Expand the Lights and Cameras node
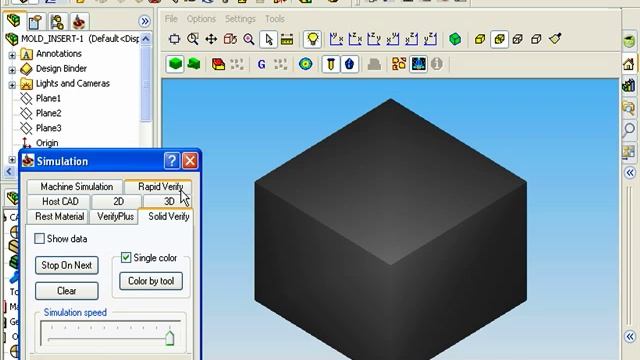Viewport: 640px width, 360px height. point(12,85)
